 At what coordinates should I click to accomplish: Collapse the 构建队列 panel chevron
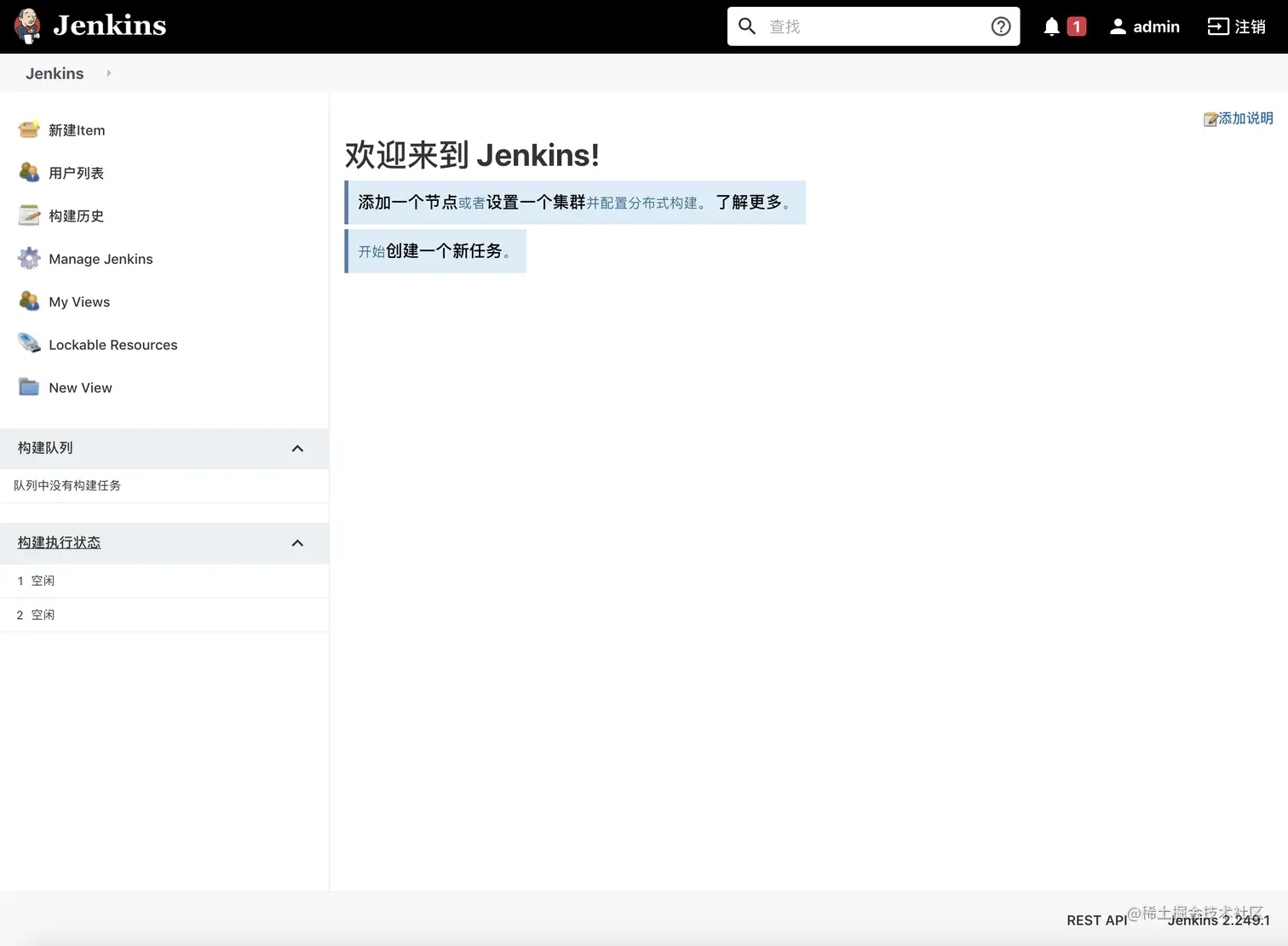(297, 449)
